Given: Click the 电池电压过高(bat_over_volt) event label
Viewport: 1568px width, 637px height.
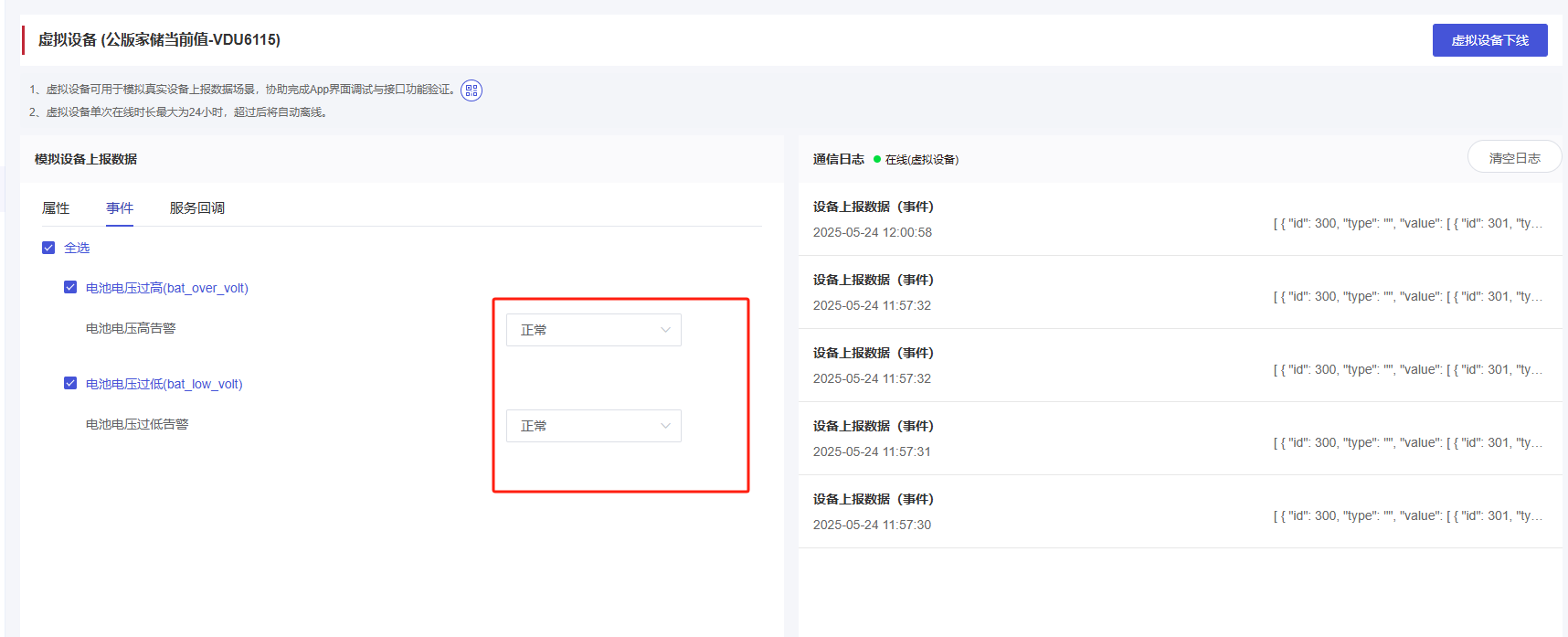Looking at the screenshot, I should [167, 288].
